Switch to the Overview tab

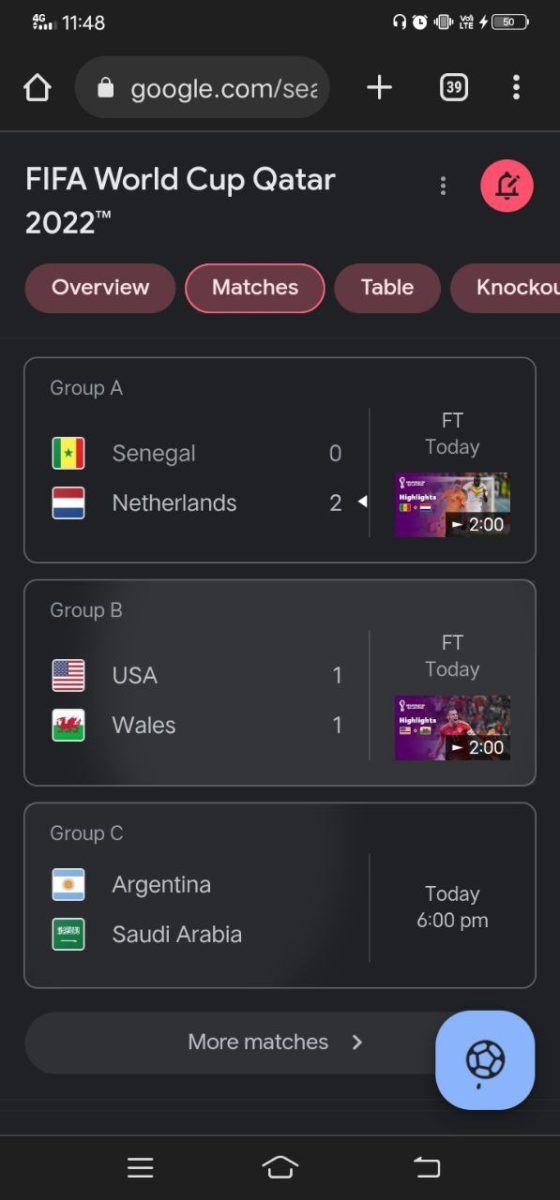pos(100,288)
